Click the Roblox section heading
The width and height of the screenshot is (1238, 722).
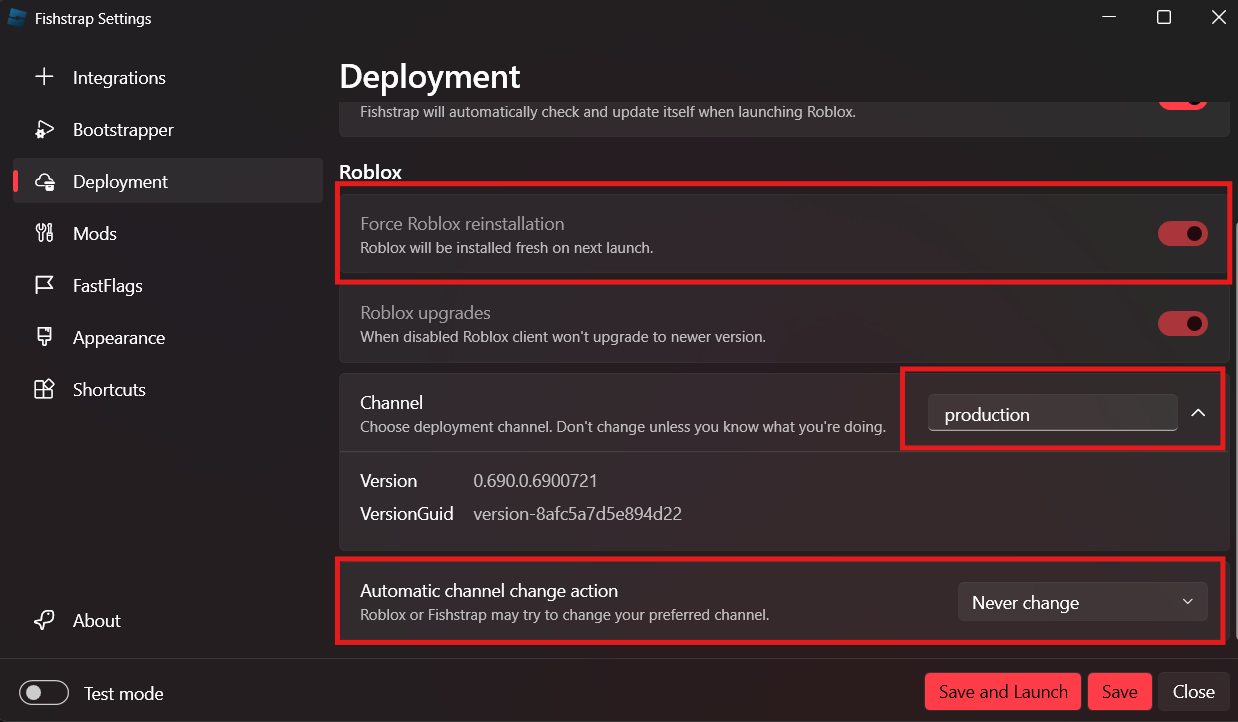tap(370, 172)
